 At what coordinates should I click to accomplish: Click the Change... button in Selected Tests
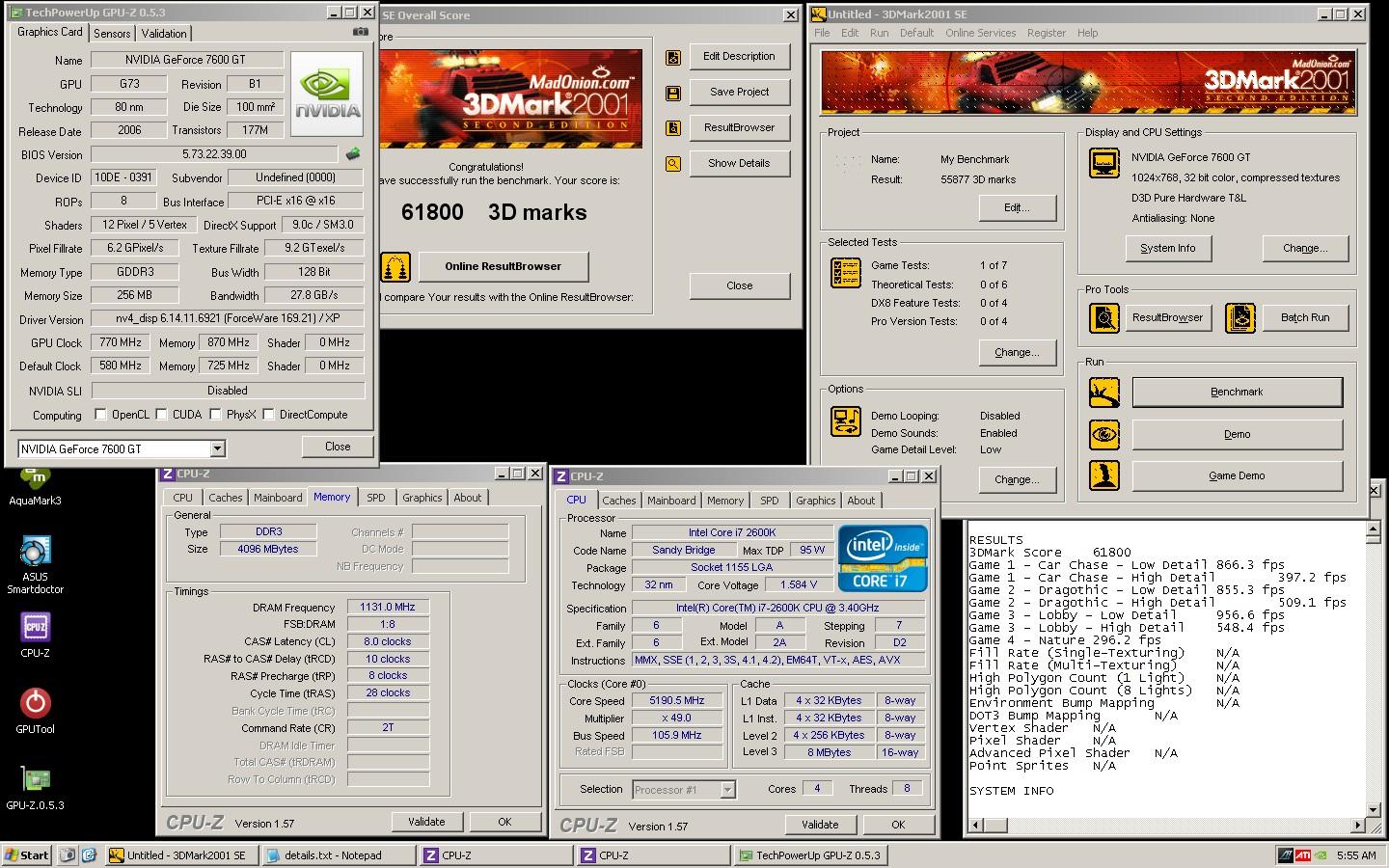tap(1017, 352)
